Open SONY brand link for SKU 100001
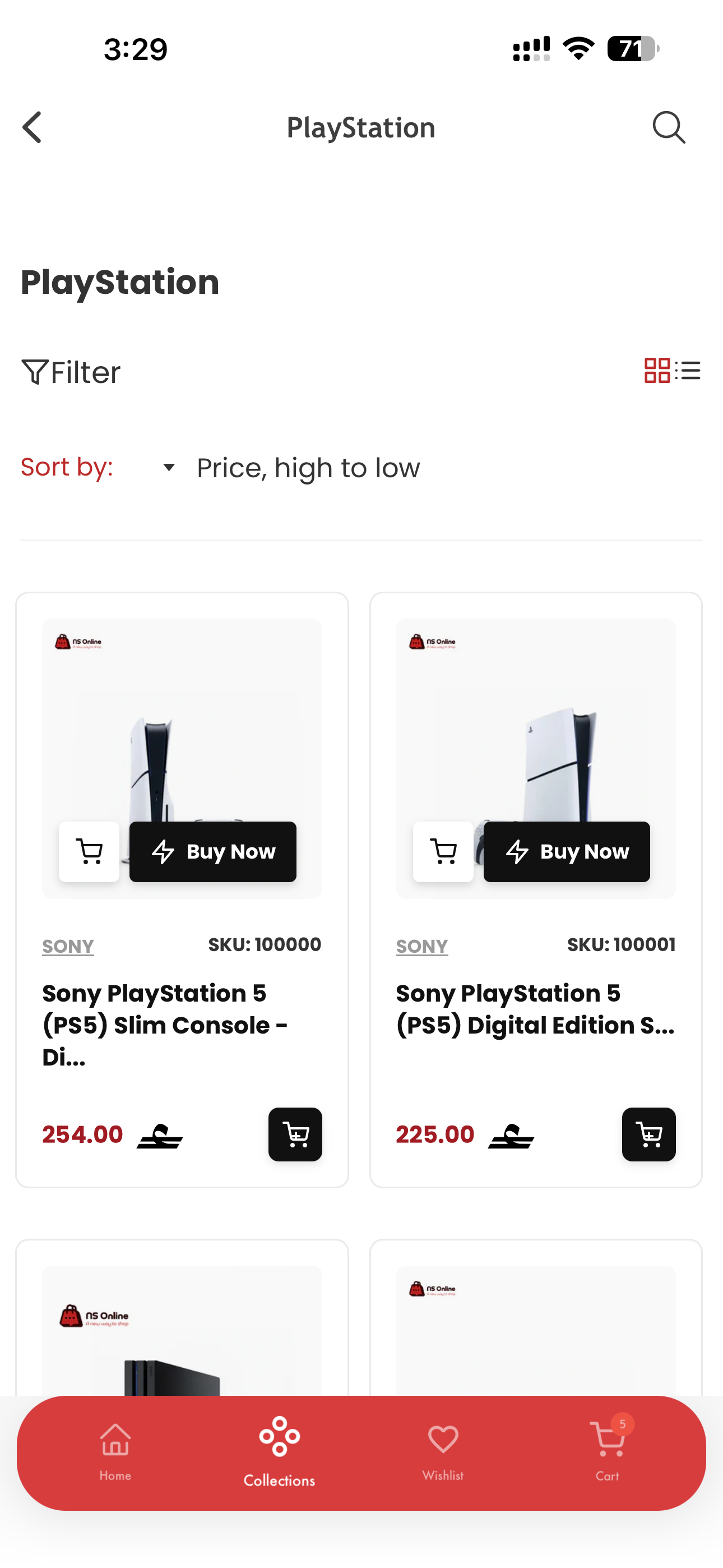 421,946
